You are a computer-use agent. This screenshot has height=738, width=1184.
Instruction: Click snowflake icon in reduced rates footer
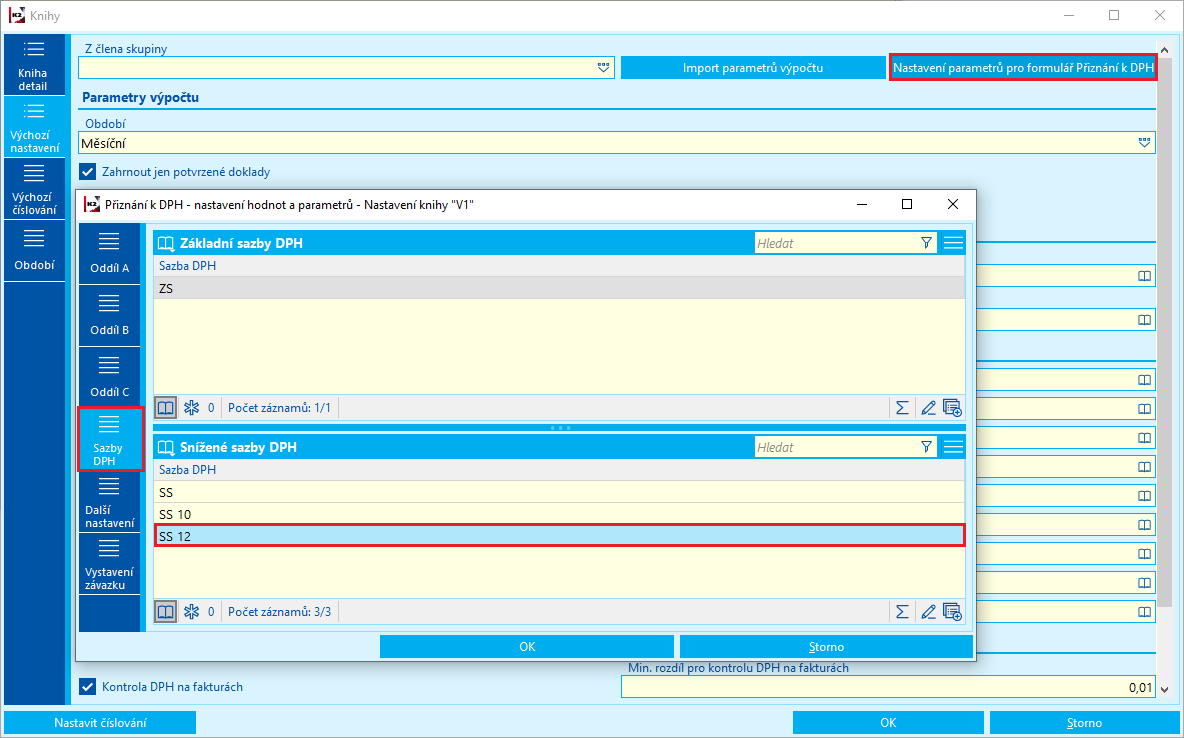[x=191, y=612]
